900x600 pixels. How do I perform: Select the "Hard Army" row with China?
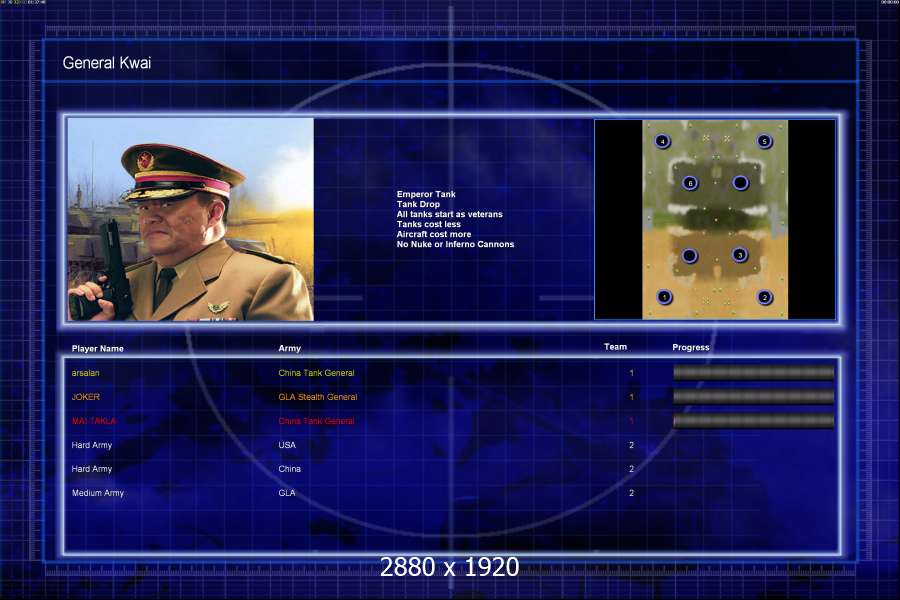[x=450, y=469]
